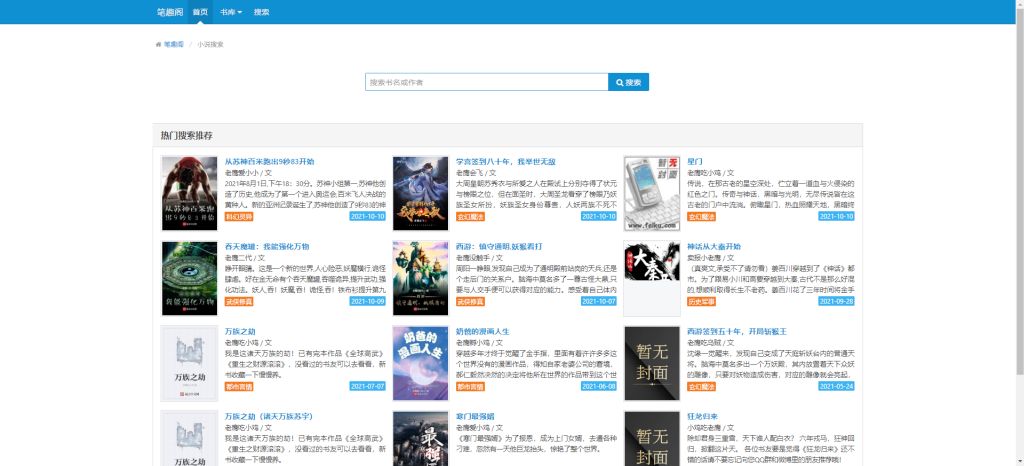Click the 2021-10-07 date badge
This screenshot has height=466, width=1024.
[x=599, y=302]
